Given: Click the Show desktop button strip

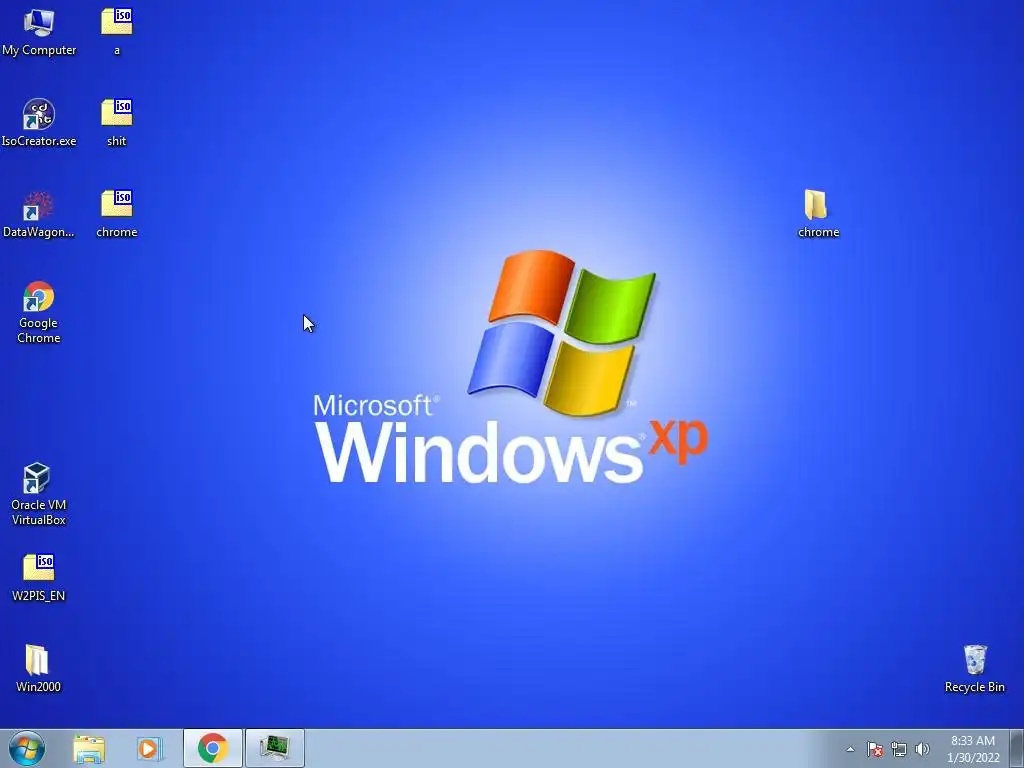Looking at the screenshot, I should click(x=1017, y=748).
